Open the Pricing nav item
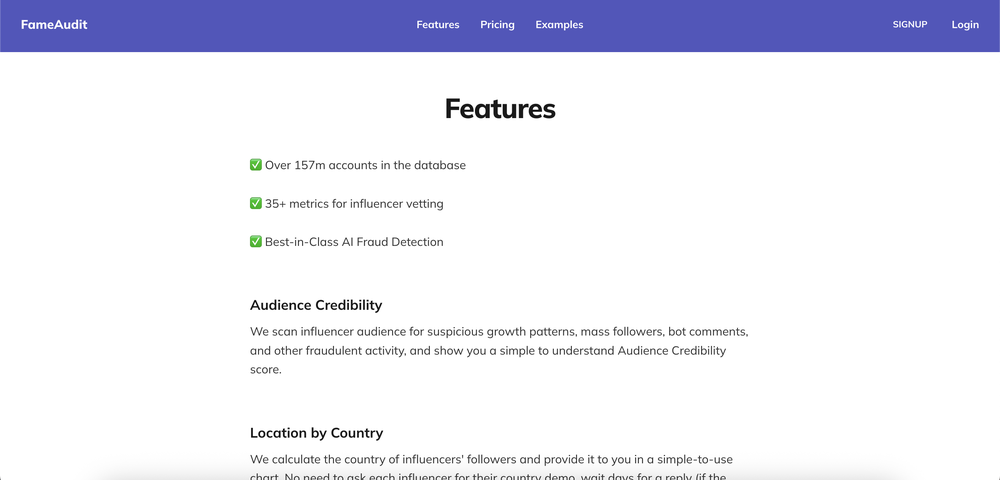Viewport: 1000px width, 480px height. point(497,25)
